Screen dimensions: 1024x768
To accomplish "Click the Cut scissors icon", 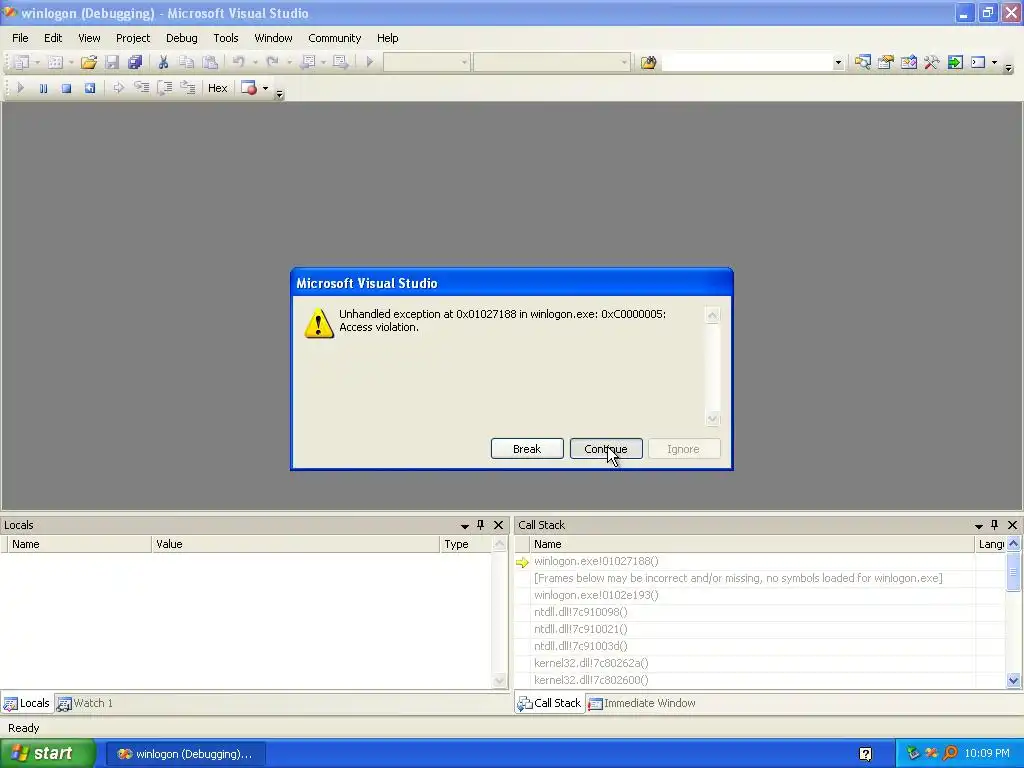I will pos(163,62).
